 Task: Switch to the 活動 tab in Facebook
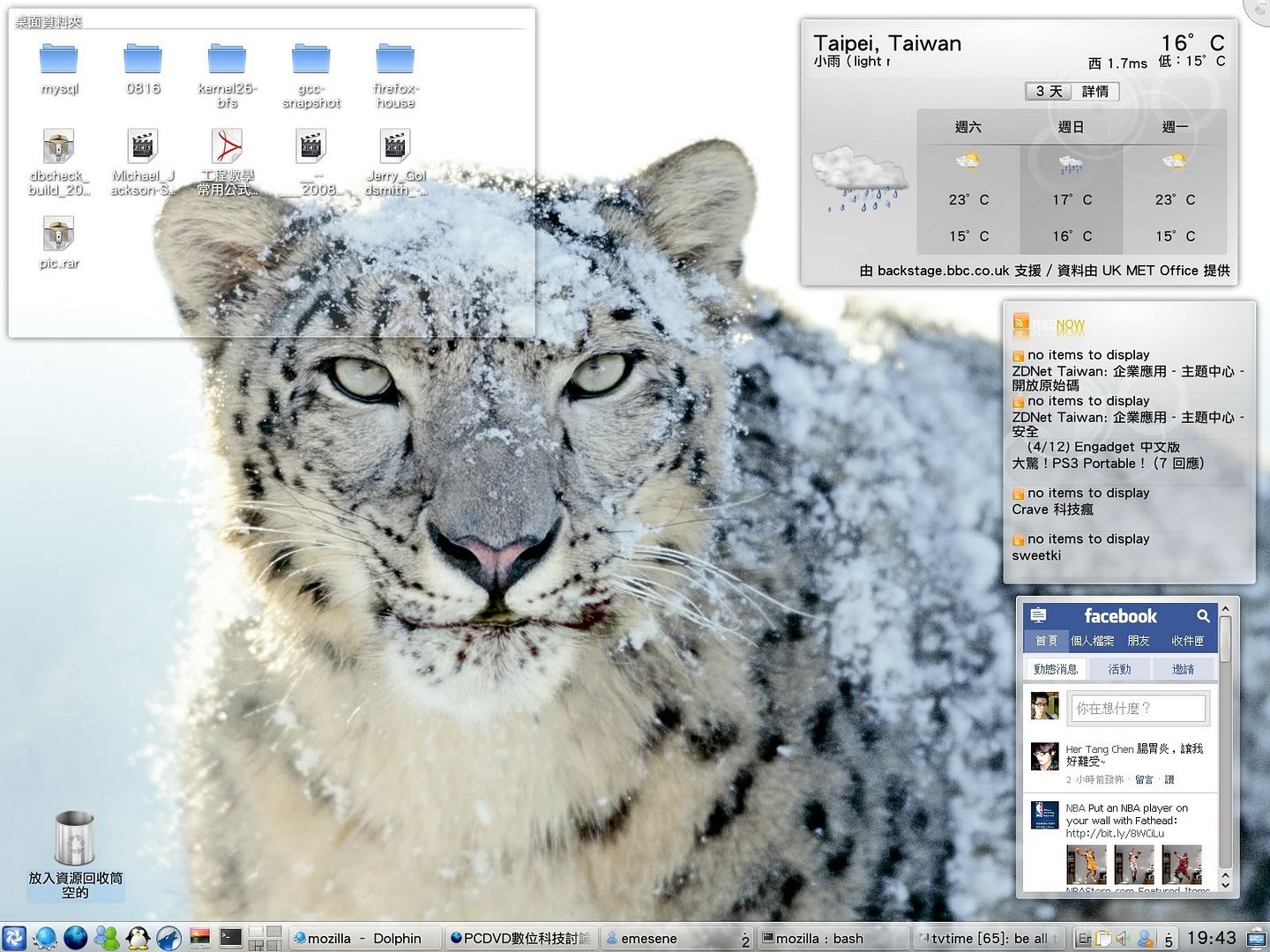coord(1119,670)
